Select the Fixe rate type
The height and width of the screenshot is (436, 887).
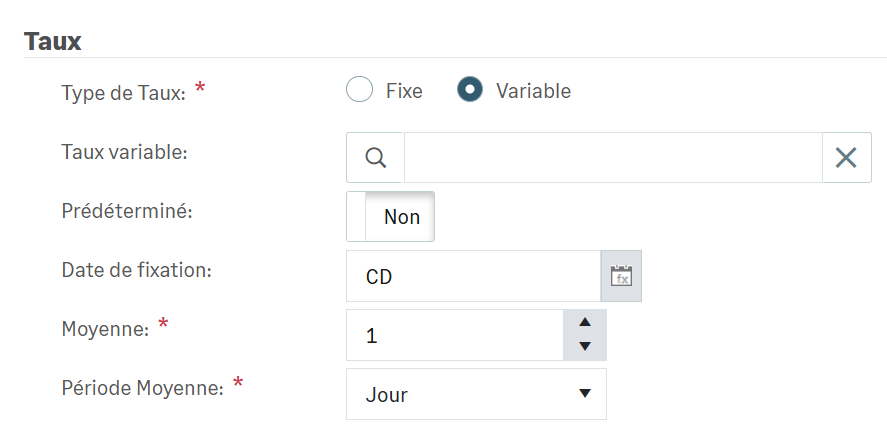point(359,90)
